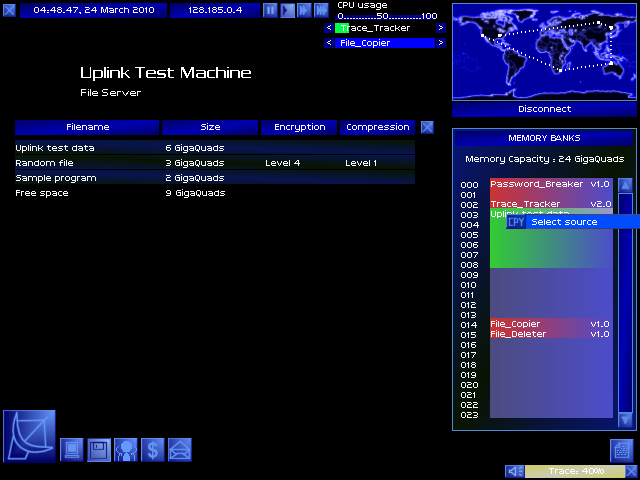
Task: Open the agent status person icon
Action: (x=126, y=450)
